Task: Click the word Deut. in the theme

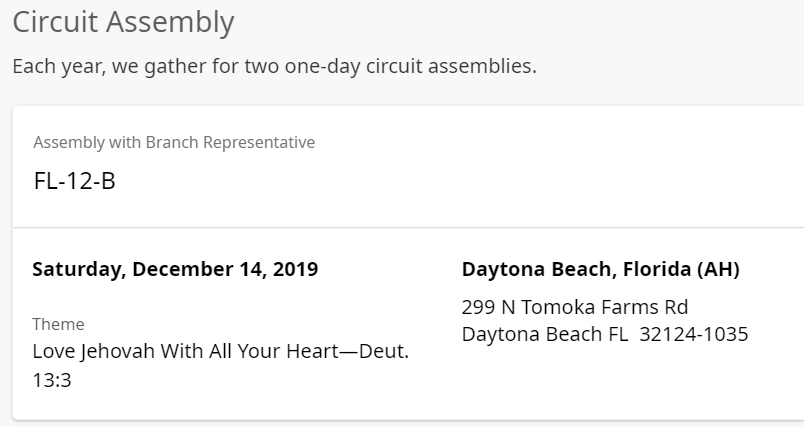Action: click(384, 352)
